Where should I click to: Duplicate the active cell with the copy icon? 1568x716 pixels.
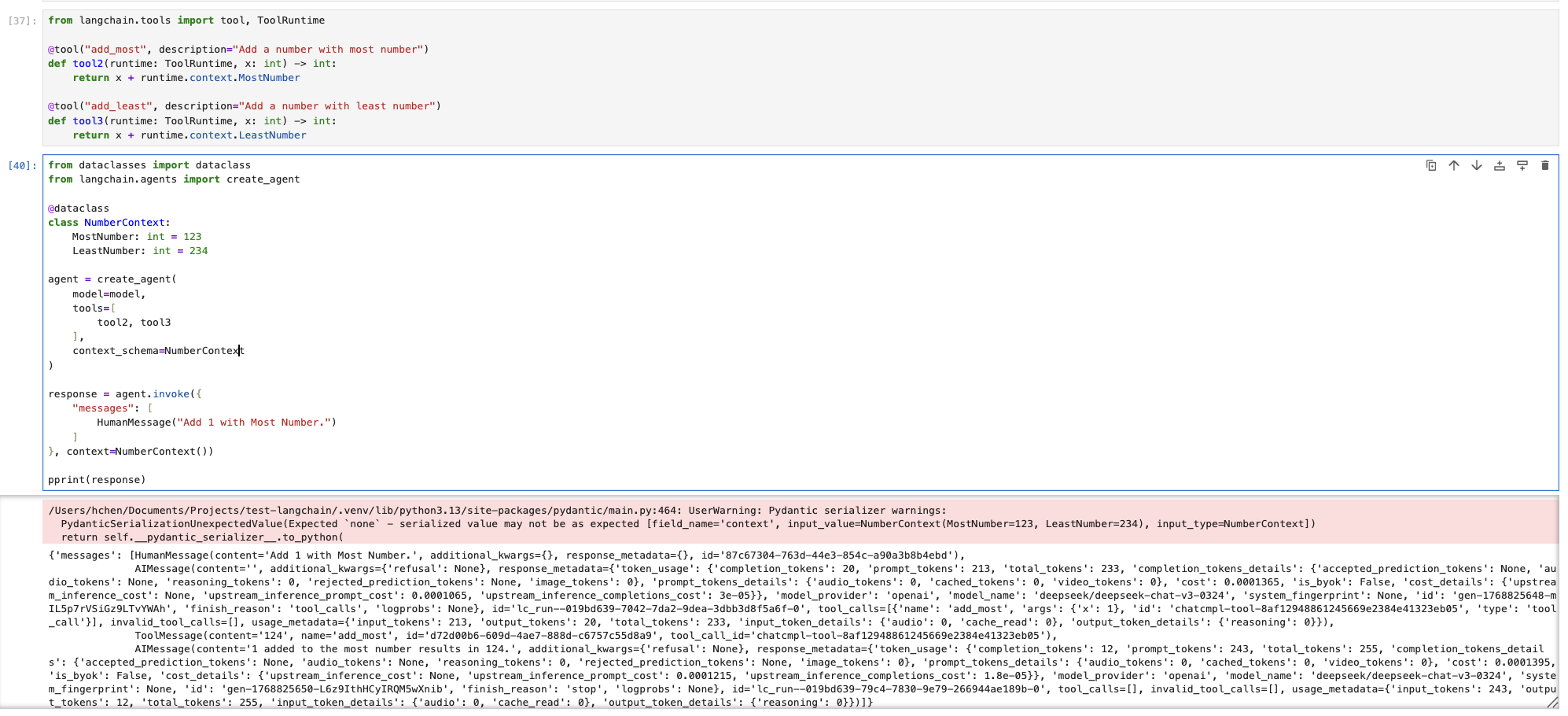[x=1431, y=165]
